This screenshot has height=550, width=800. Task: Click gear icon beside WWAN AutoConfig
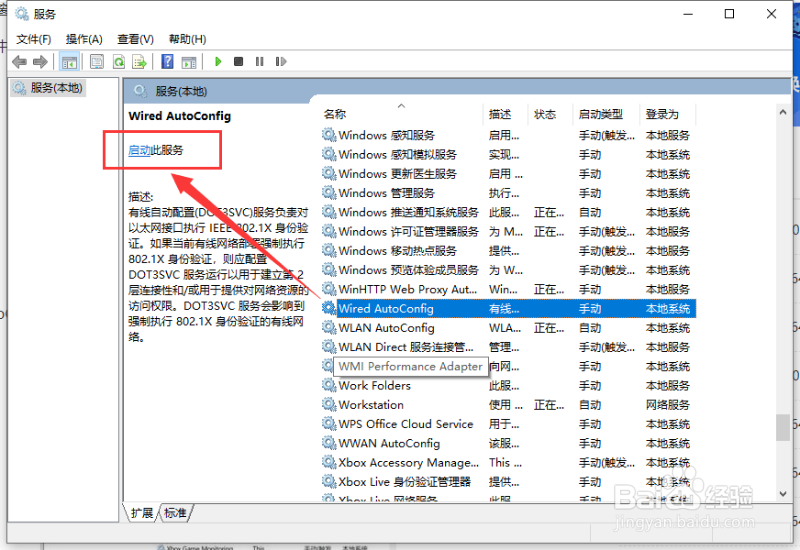pos(329,443)
